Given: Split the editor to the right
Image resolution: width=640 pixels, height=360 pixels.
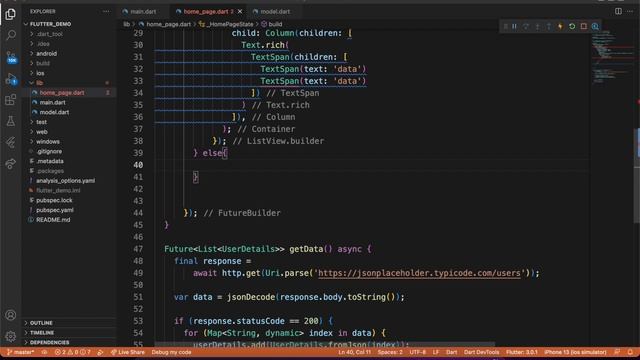Looking at the screenshot, I should coord(618,11).
